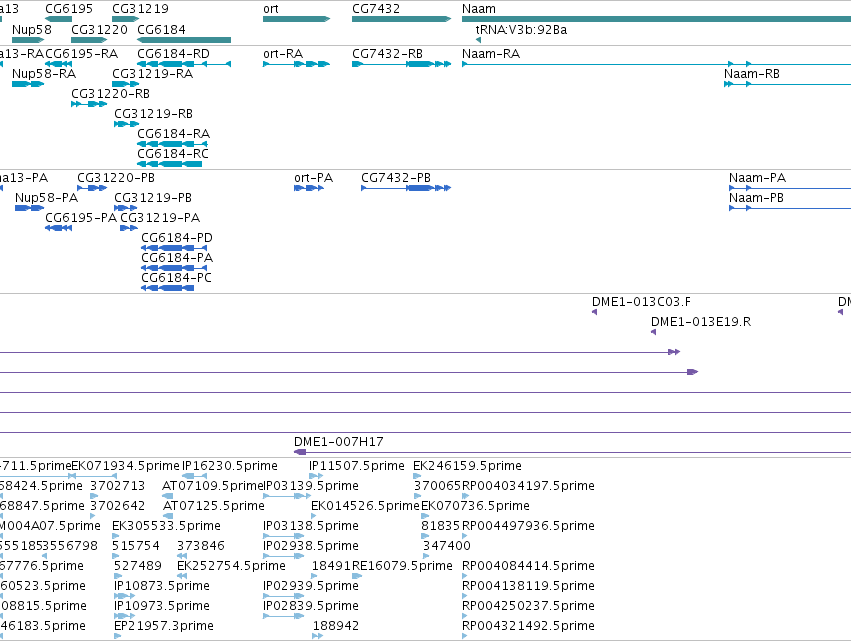851x641 pixels.
Task: Select the CG31219 gene label
Action: click(x=140, y=9)
